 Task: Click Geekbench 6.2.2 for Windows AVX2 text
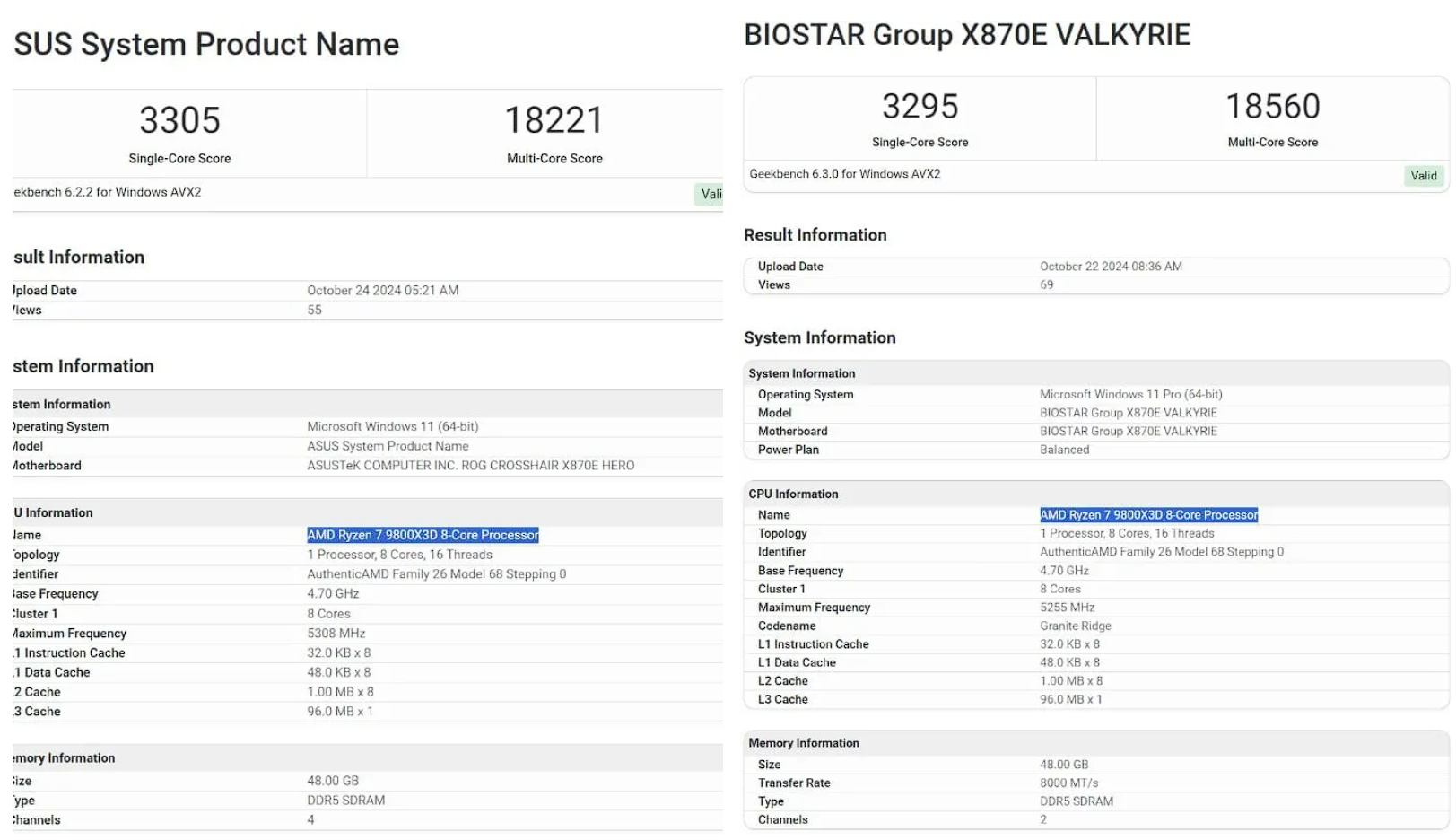point(107,192)
